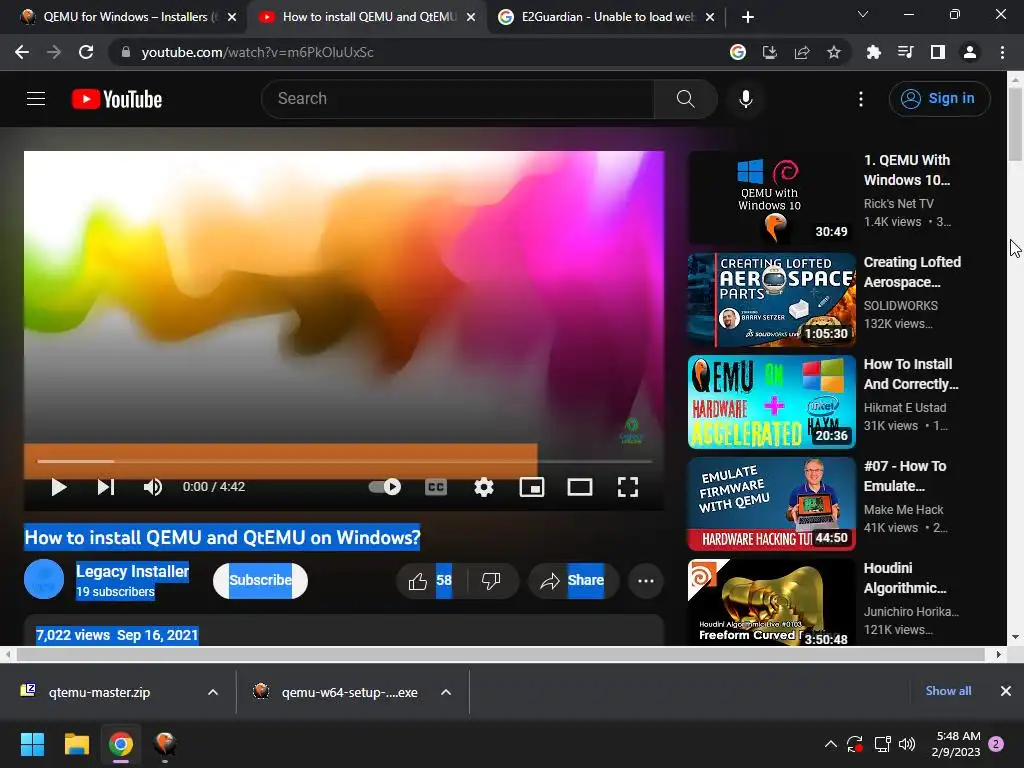
Task: Enter full screen playback
Action: [628, 487]
